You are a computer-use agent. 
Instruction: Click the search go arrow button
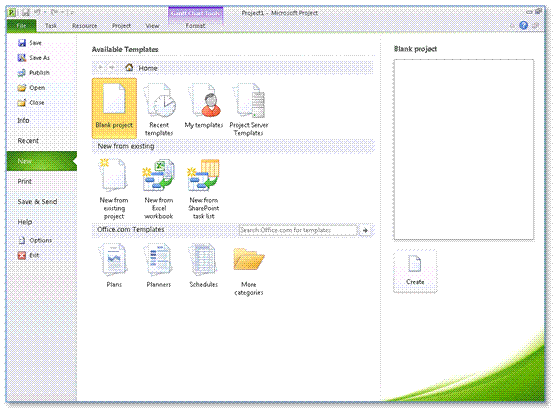tap(365, 230)
